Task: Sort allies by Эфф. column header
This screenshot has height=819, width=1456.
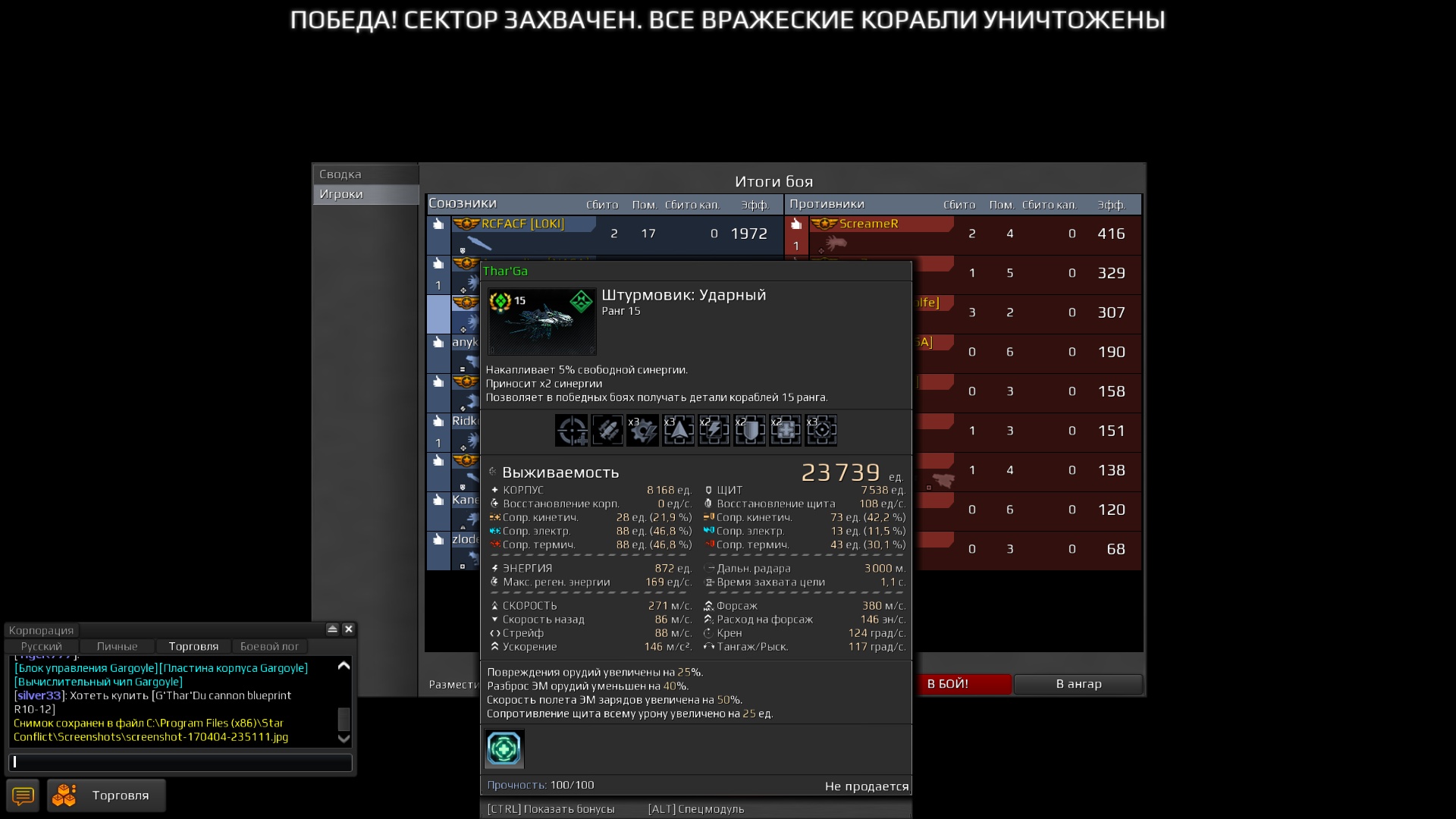Action: point(755,205)
